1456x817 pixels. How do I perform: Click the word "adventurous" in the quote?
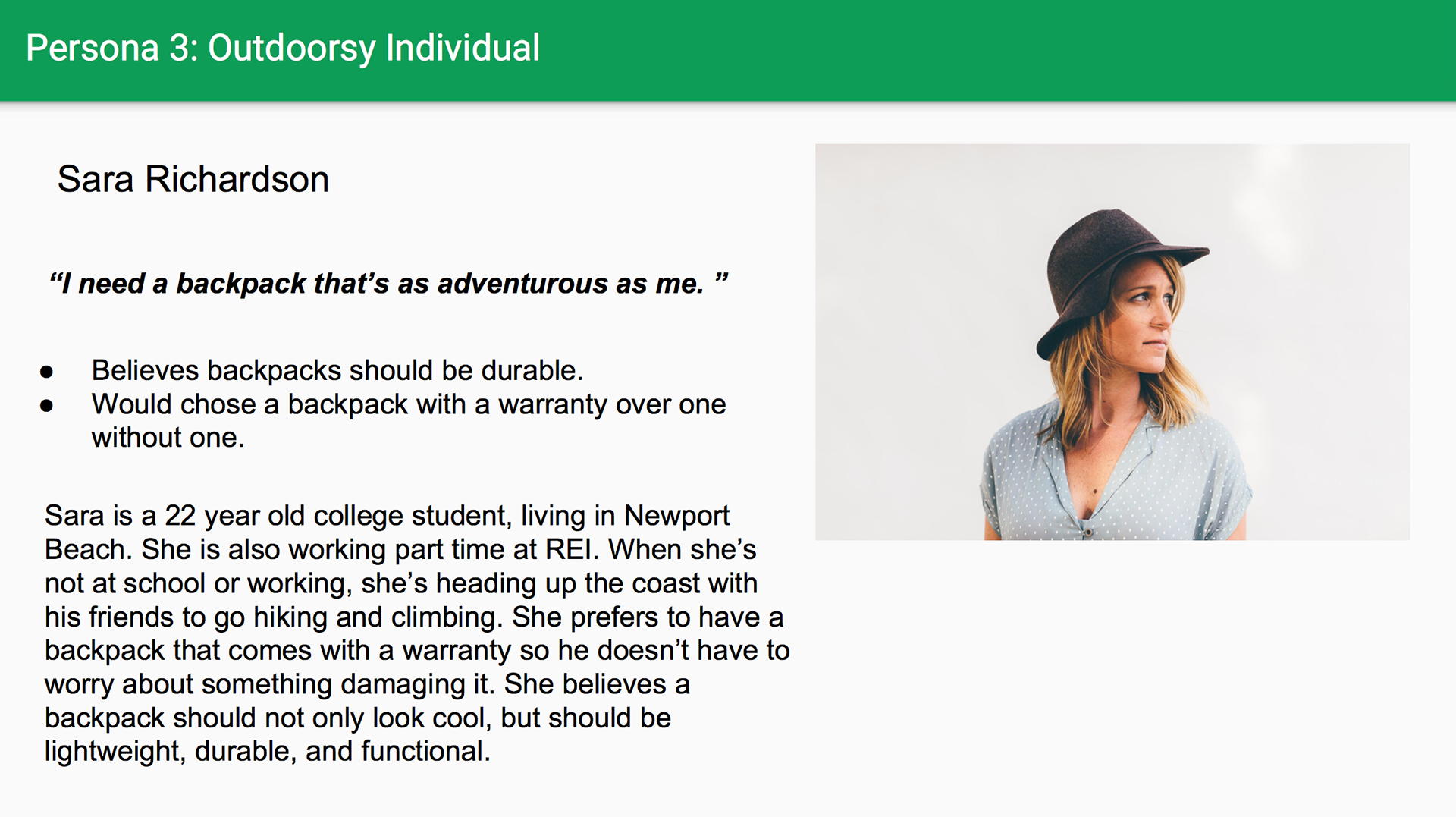(x=522, y=284)
